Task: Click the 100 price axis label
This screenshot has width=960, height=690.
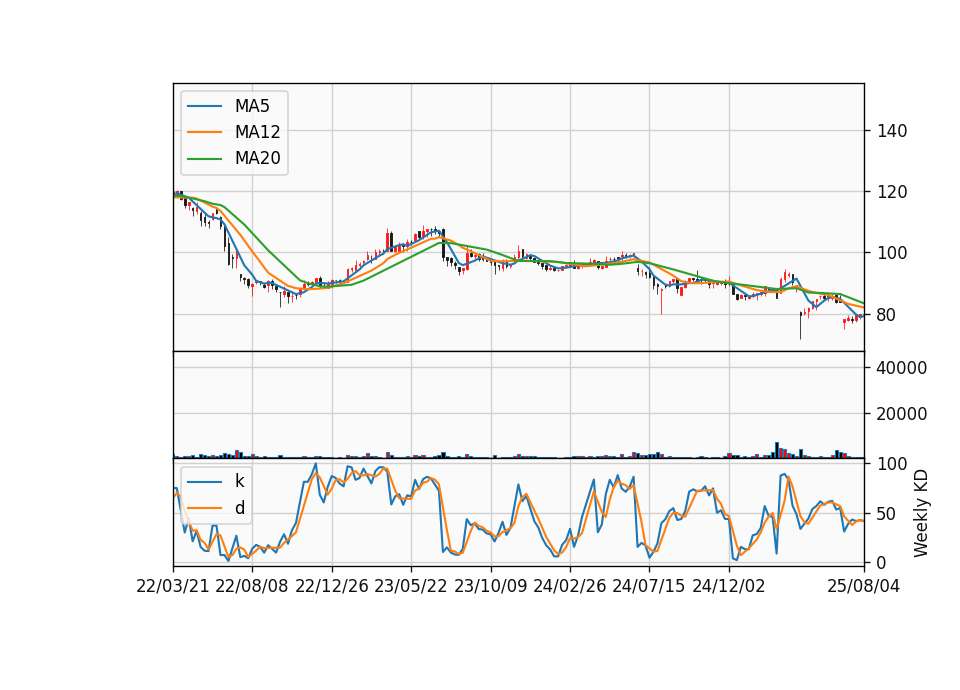Action: tap(892, 253)
